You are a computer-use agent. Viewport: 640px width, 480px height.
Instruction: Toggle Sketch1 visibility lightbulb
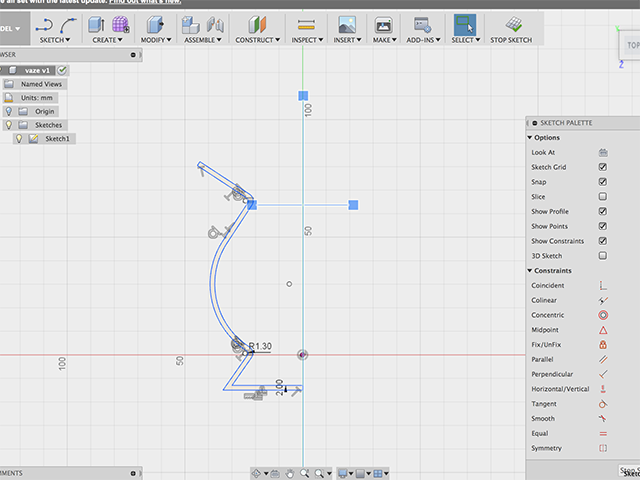coord(19,139)
